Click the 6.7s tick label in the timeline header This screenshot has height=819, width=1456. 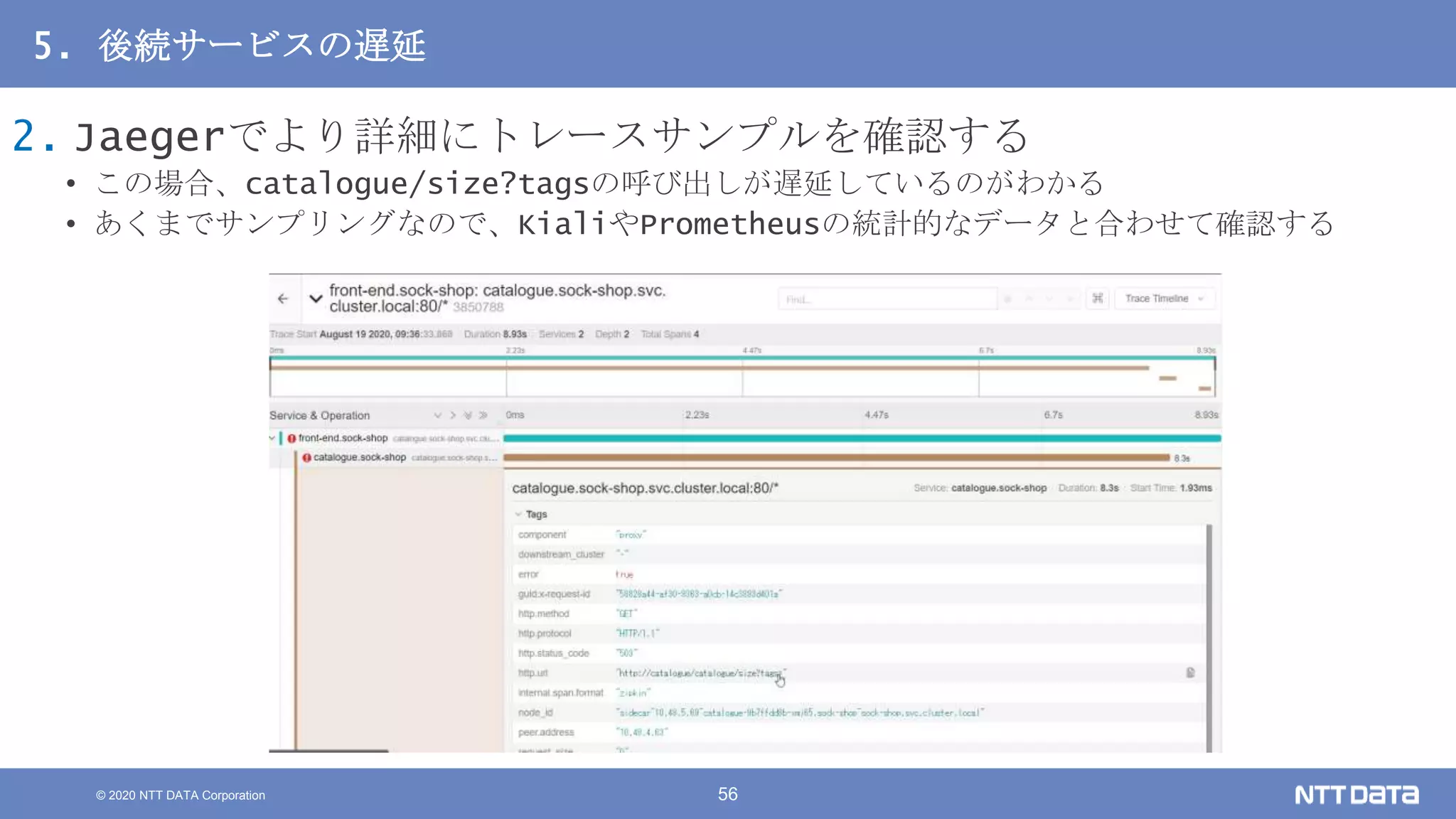click(x=1054, y=415)
